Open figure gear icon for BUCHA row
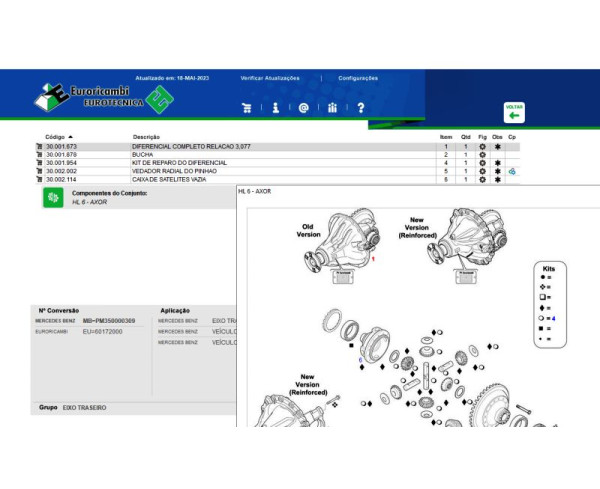 482,155
